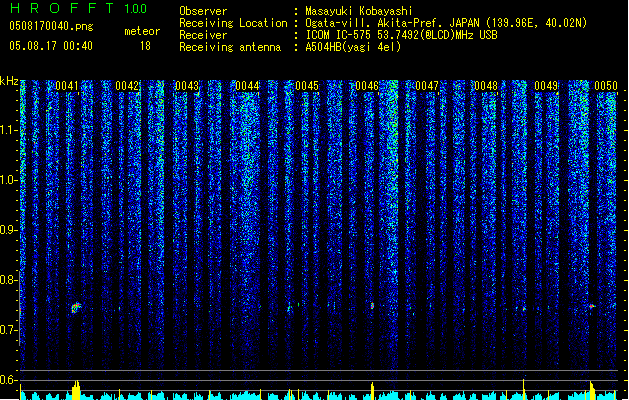Click the 0044 time marker
The image size is (629, 400).
coord(247,86)
